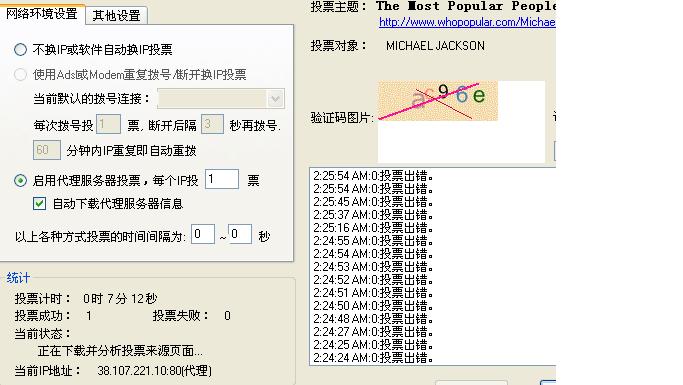
Task: Select 不换IP或软件自动换IP投票 radio option
Action: click(20, 50)
